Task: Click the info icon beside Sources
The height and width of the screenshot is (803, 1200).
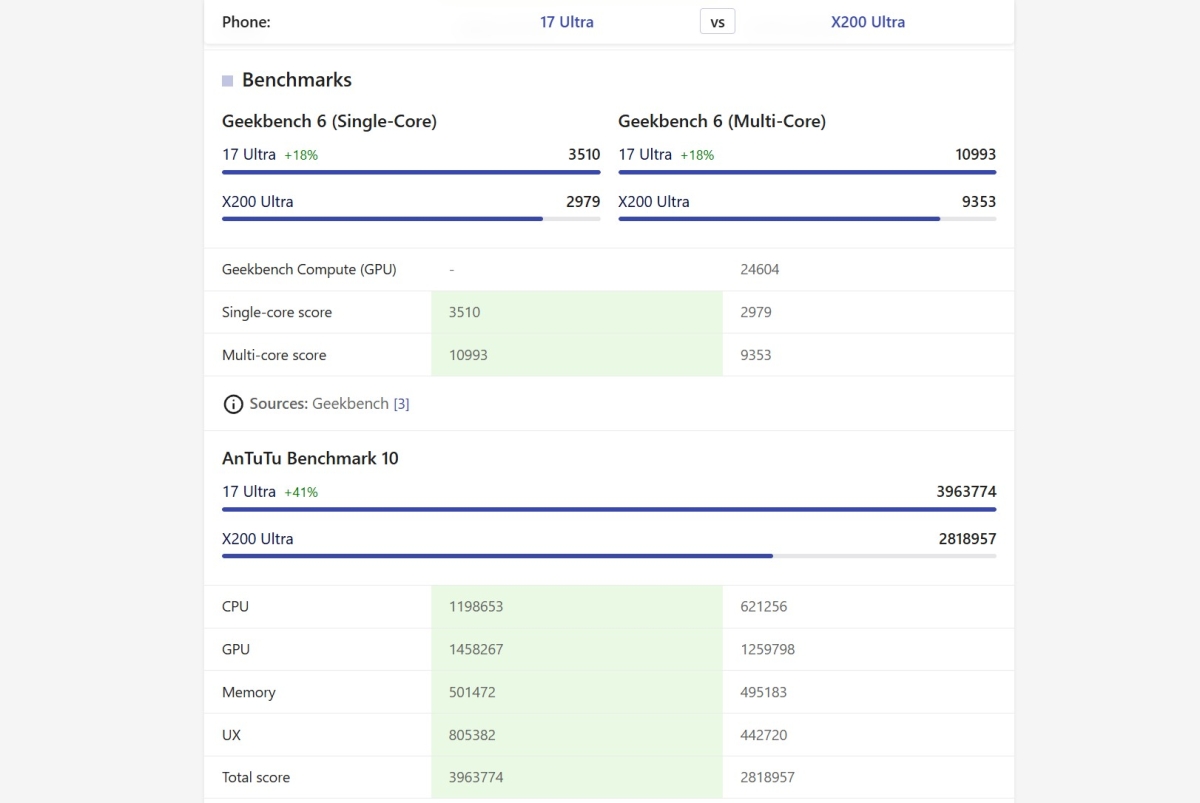Action: point(233,404)
